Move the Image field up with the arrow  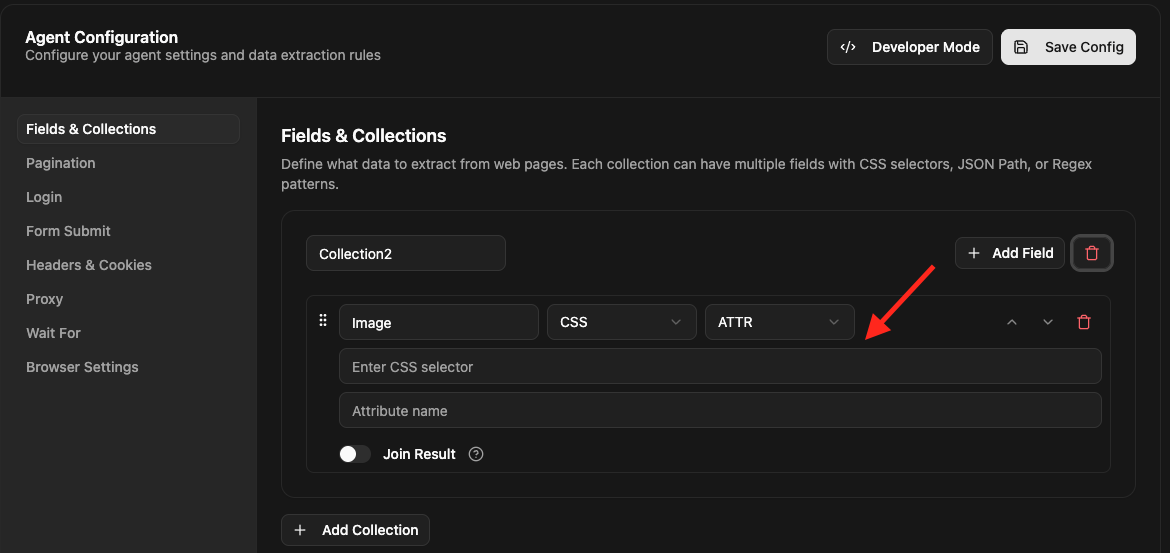(x=1012, y=322)
